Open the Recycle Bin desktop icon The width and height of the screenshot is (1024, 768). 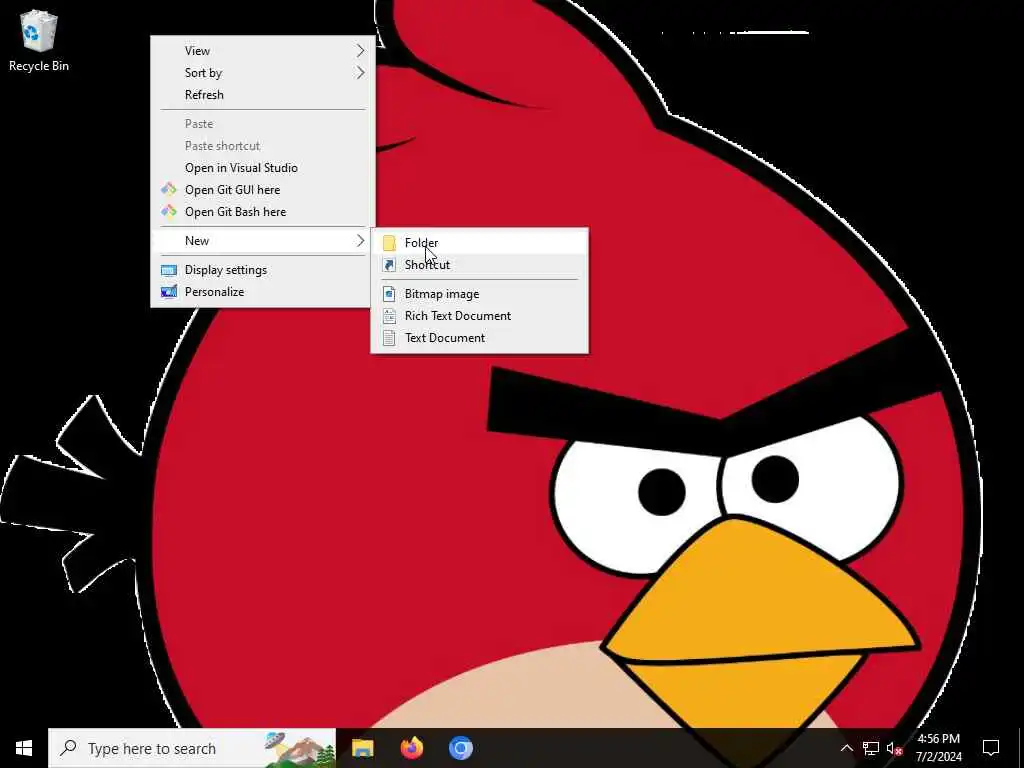(x=39, y=40)
